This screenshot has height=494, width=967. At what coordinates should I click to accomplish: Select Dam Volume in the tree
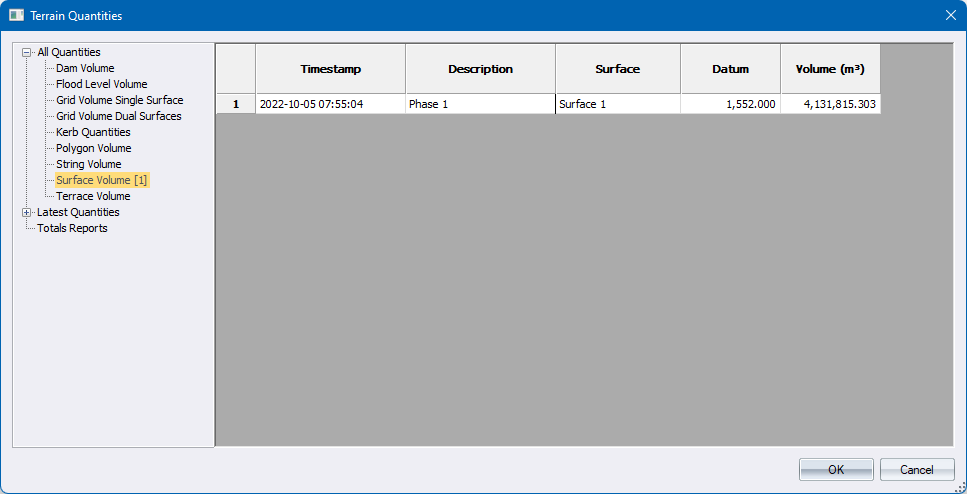(x=85, y=68)
